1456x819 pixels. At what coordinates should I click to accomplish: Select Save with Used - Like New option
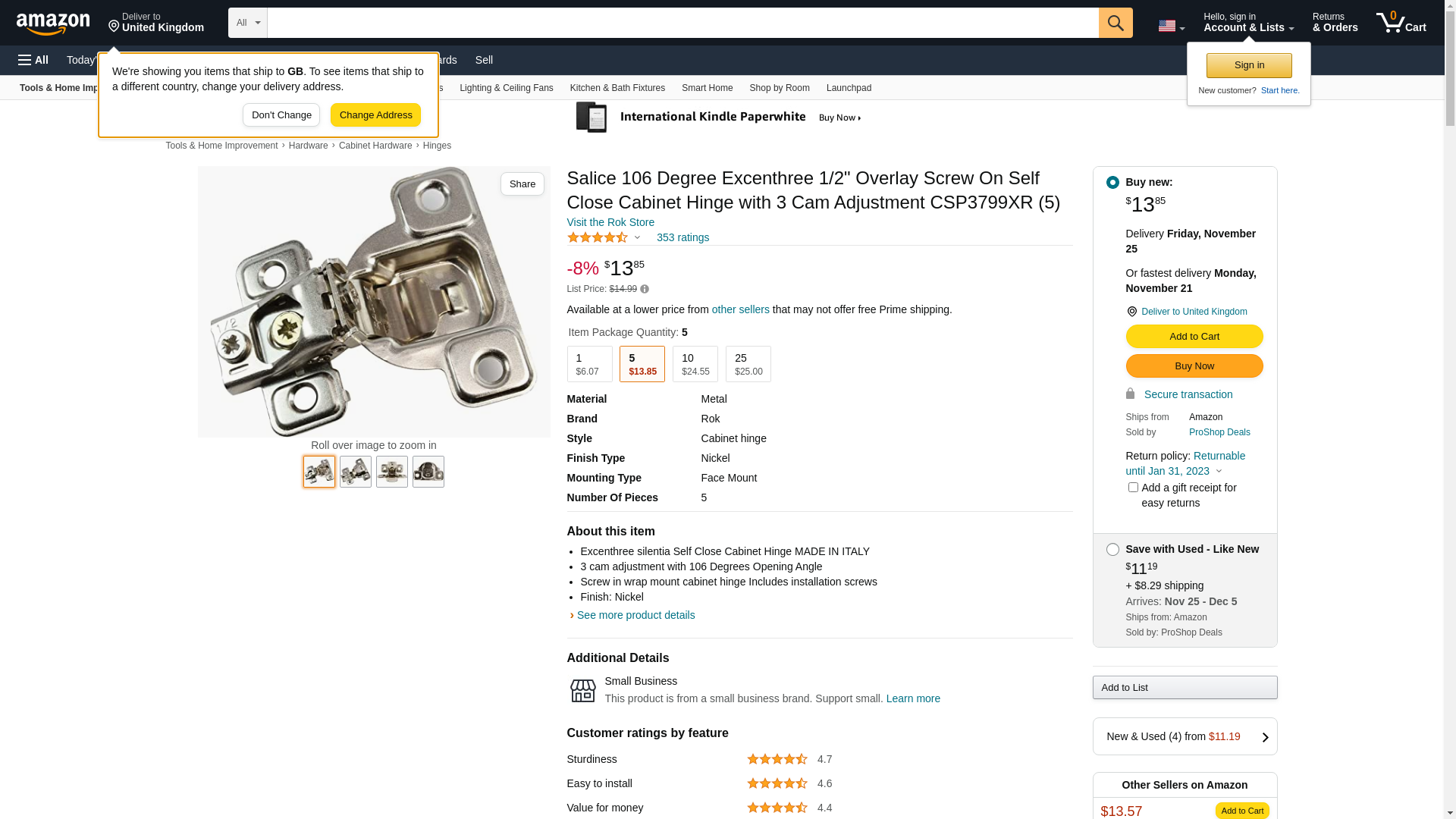(1112, 549)
